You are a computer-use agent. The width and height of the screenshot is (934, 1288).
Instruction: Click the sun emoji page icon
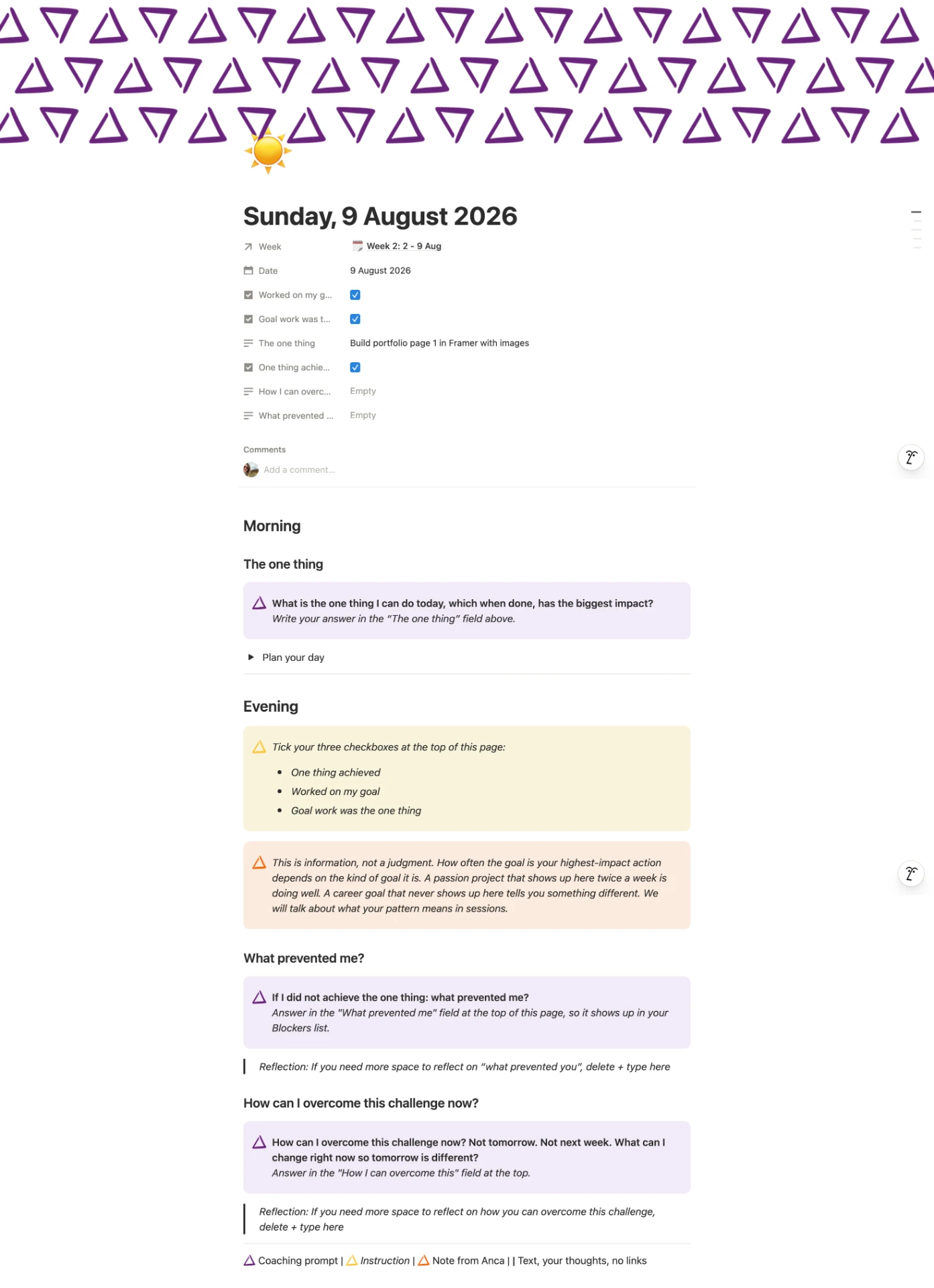pyautogui.click(x=268, y=151)
